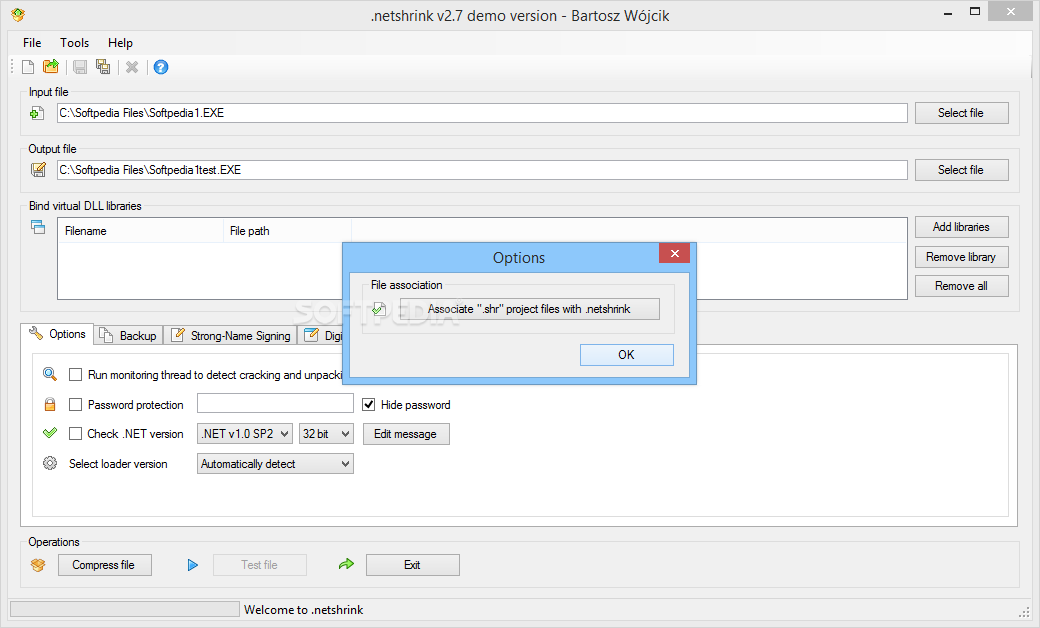
Task: Enable Check .NET version checkbox
Action: click(76, 434)
